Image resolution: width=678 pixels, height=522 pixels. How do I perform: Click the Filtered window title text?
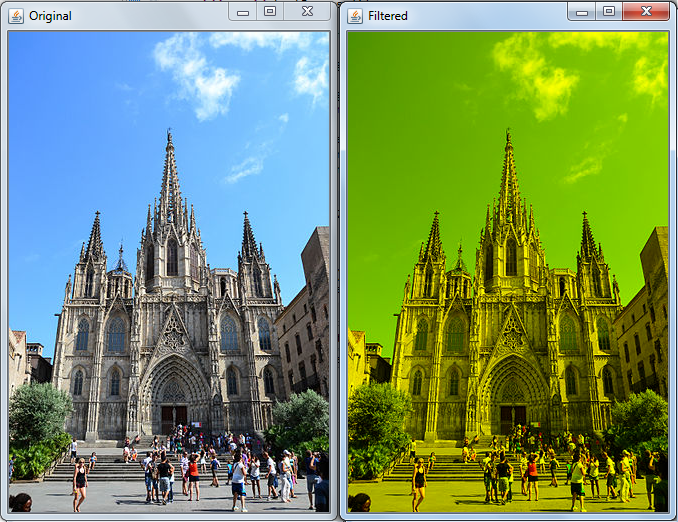pyautogui.click(x=388, y=16)
